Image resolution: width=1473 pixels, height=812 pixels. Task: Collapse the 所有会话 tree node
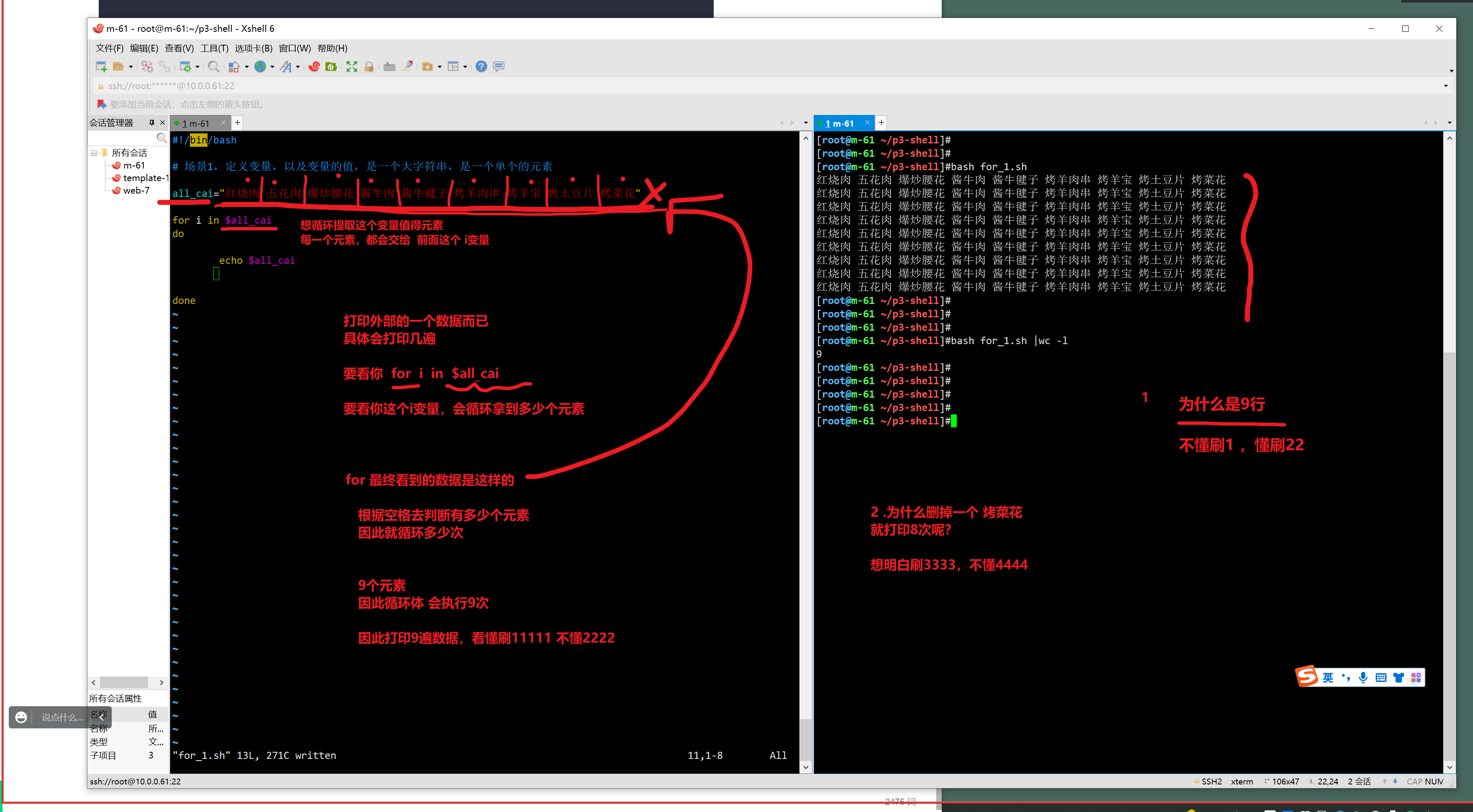[94, 153]
